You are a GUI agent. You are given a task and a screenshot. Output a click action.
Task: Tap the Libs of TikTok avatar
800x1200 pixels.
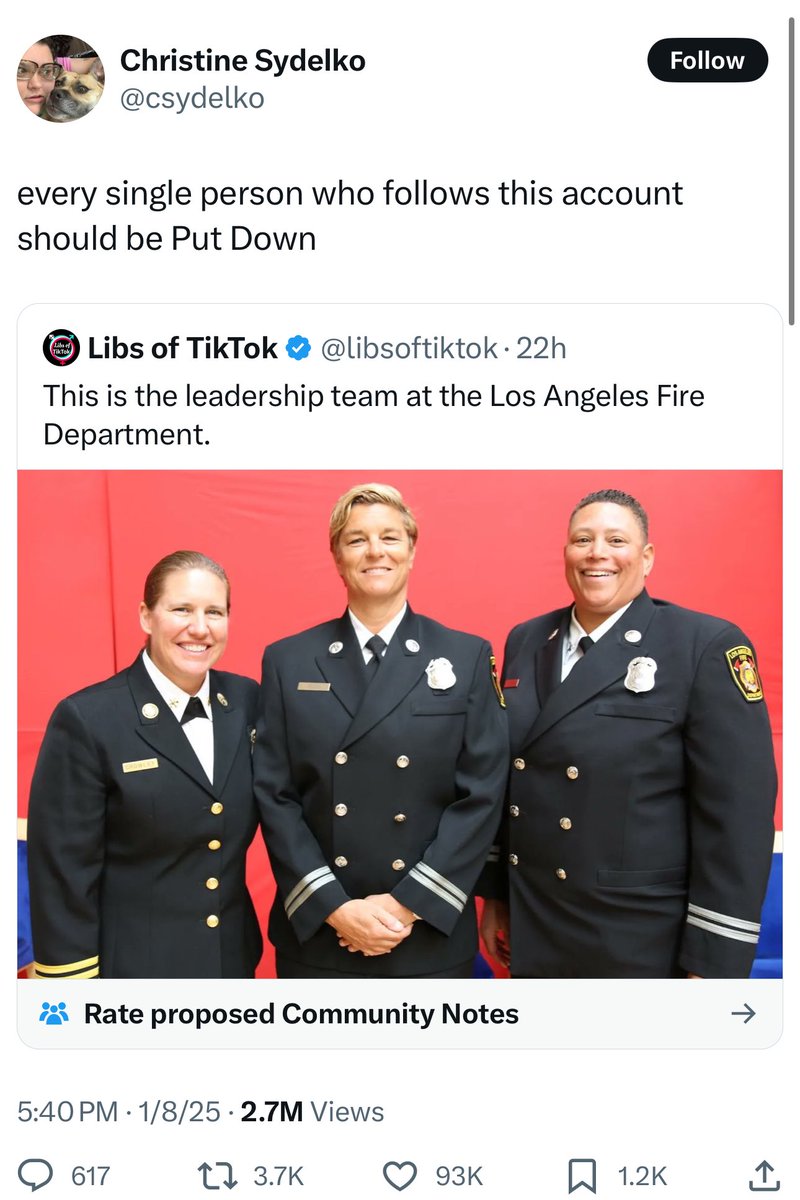(x=60, y=348)
